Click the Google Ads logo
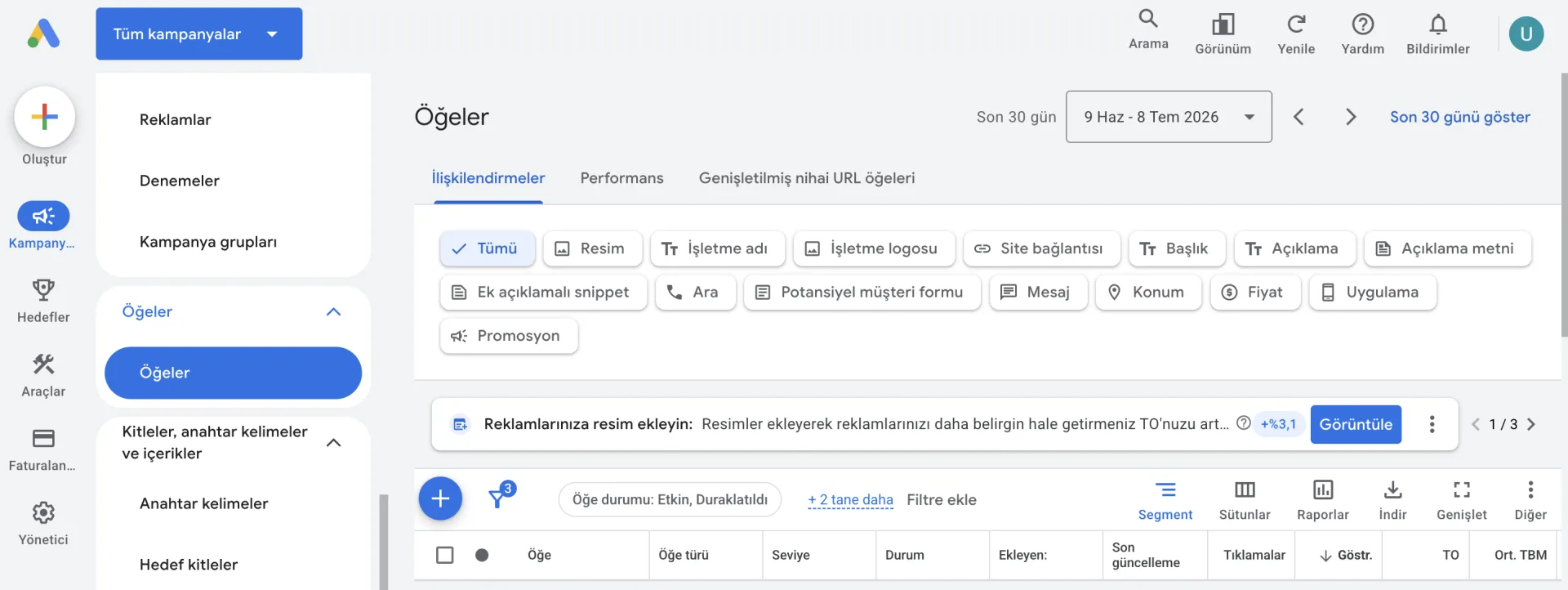 tap(43, 34)
